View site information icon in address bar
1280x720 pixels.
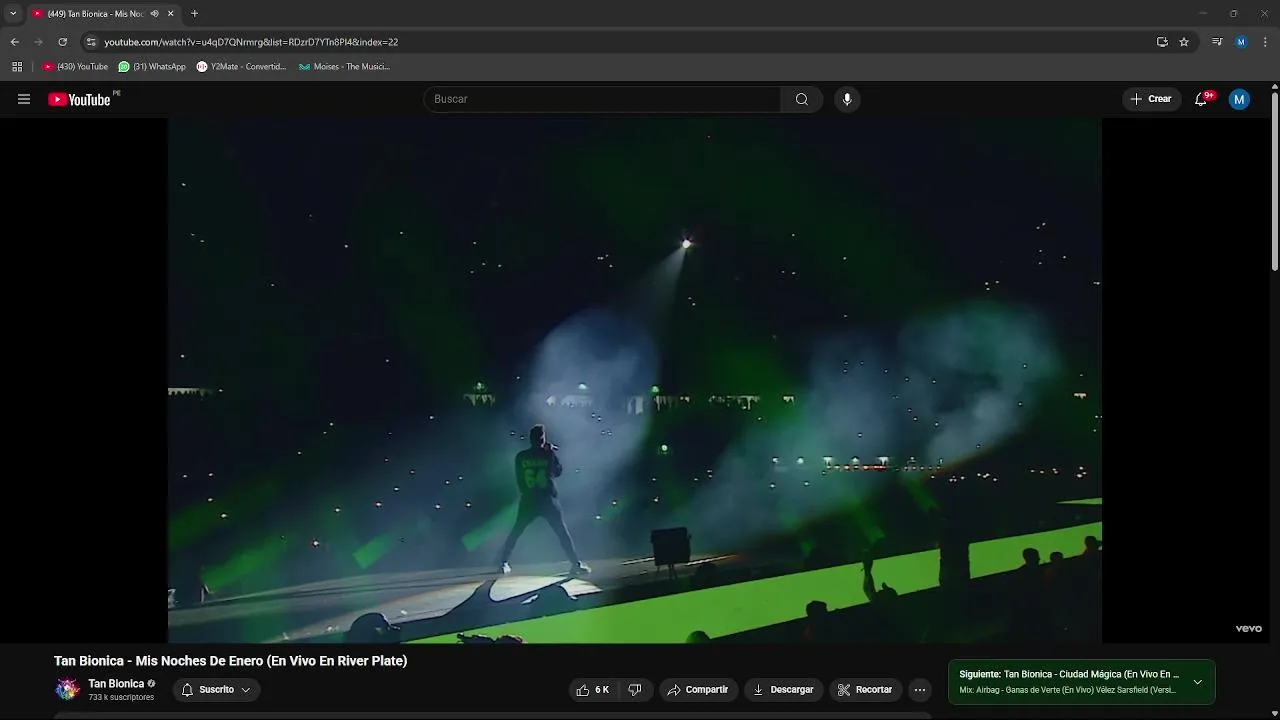click(91, 42)
